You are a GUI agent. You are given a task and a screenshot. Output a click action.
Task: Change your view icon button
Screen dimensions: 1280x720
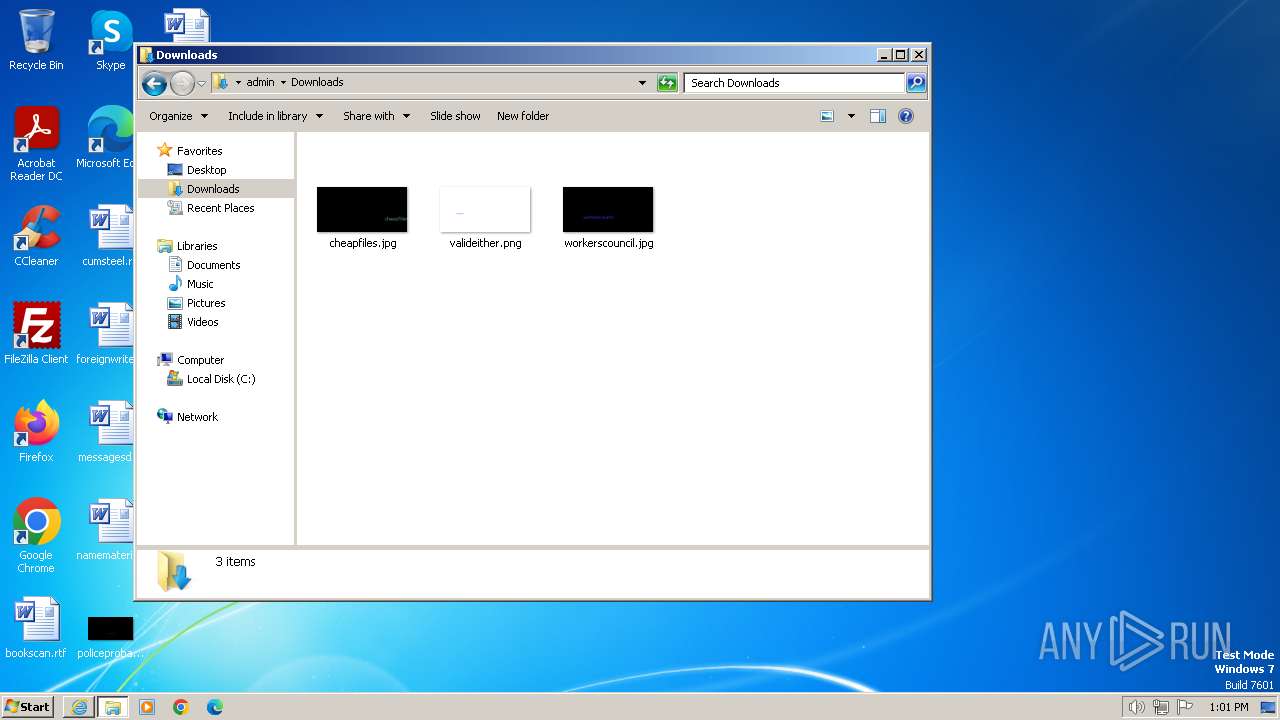pyautogui.click(x=827, y=116)
